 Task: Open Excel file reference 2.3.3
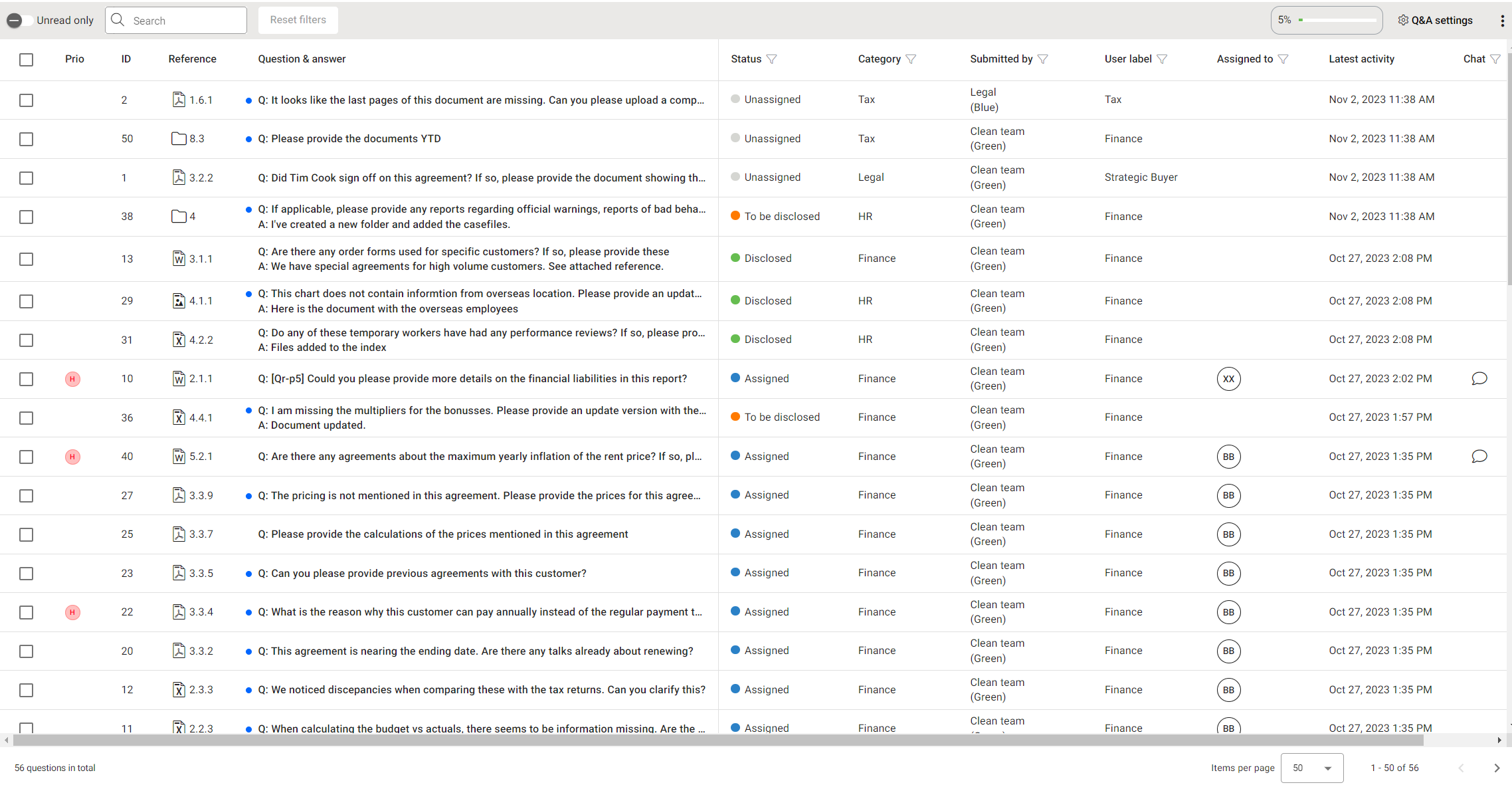pos(192,690)
